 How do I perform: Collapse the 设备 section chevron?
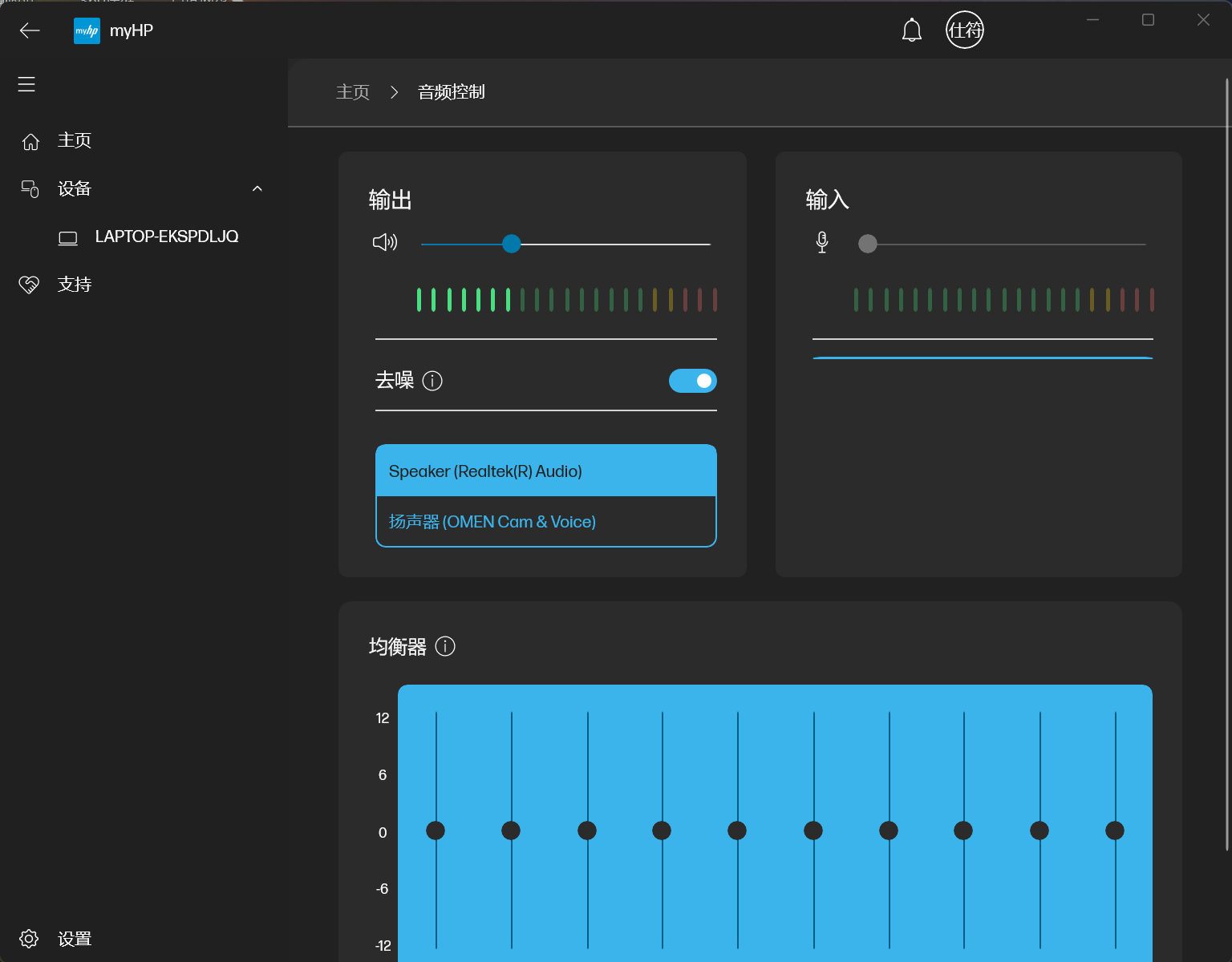pyautogui.click(x=257, y=189)
